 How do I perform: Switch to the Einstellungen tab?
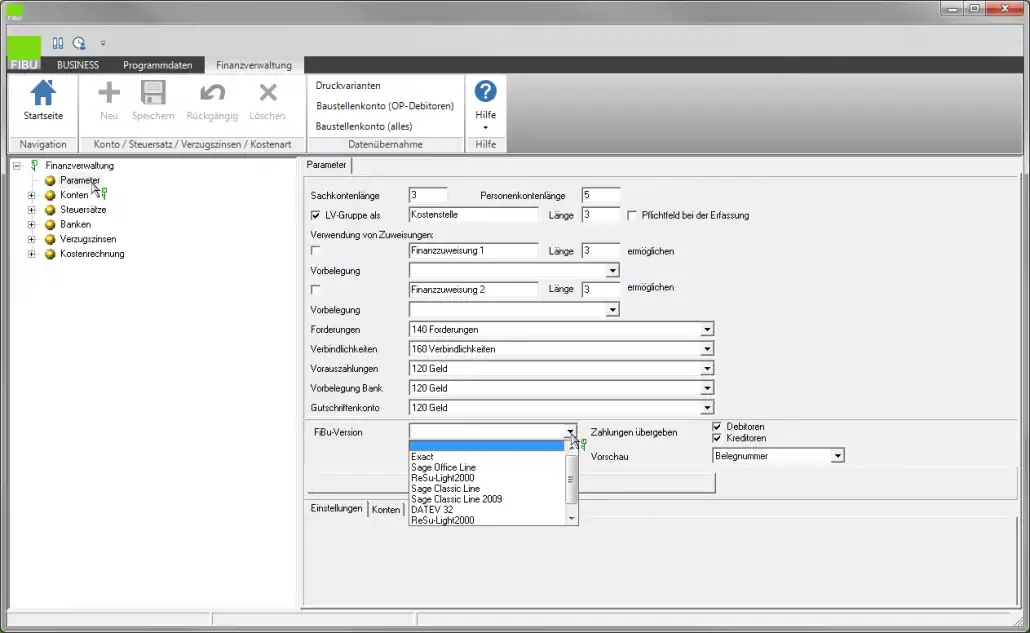(x=336, y=508)
